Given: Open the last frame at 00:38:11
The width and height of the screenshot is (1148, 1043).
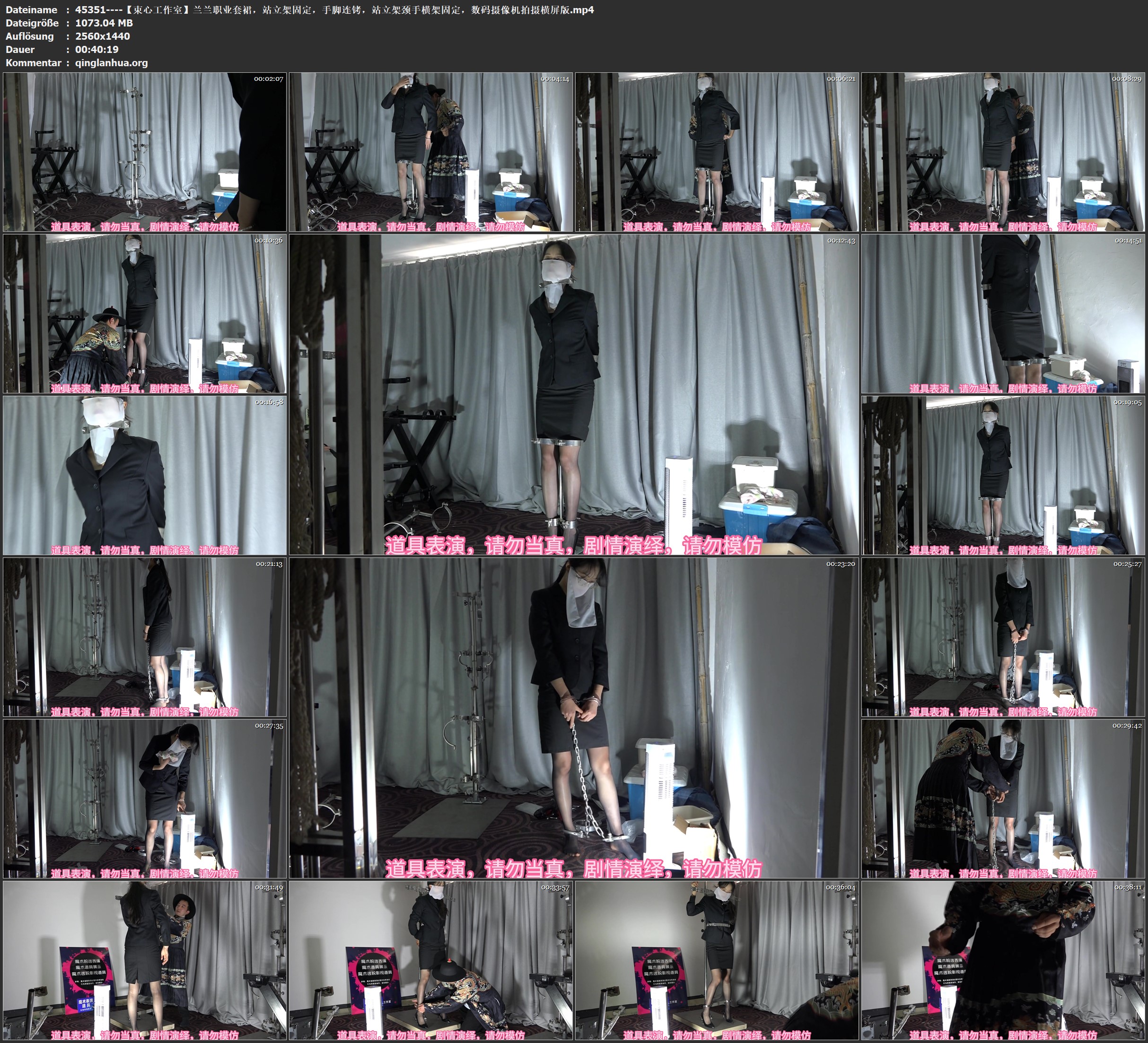Looking at the screenshot, I should 1003,960.
